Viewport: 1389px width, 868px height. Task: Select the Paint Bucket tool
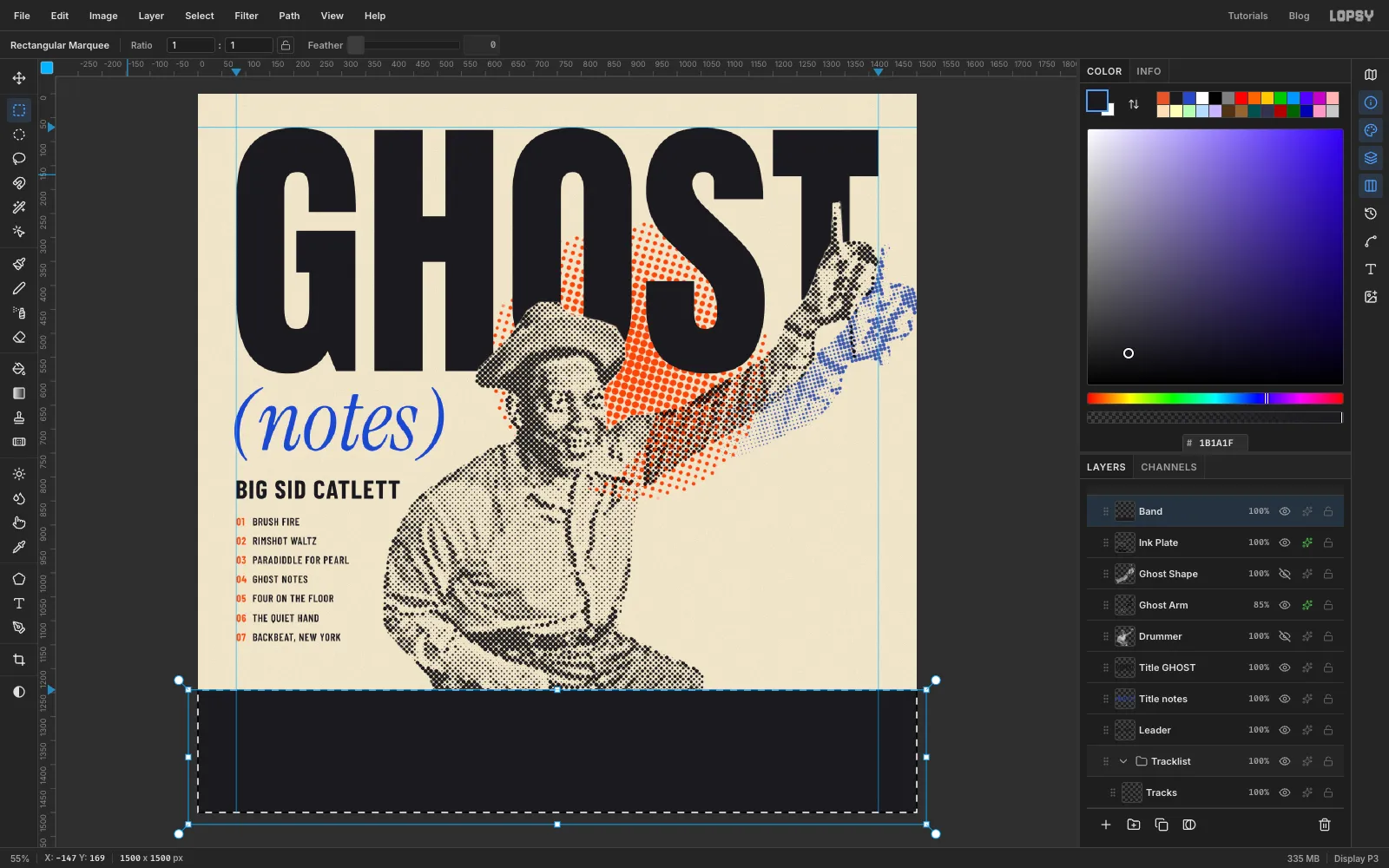pyautogui.click(x=19, y=369)
